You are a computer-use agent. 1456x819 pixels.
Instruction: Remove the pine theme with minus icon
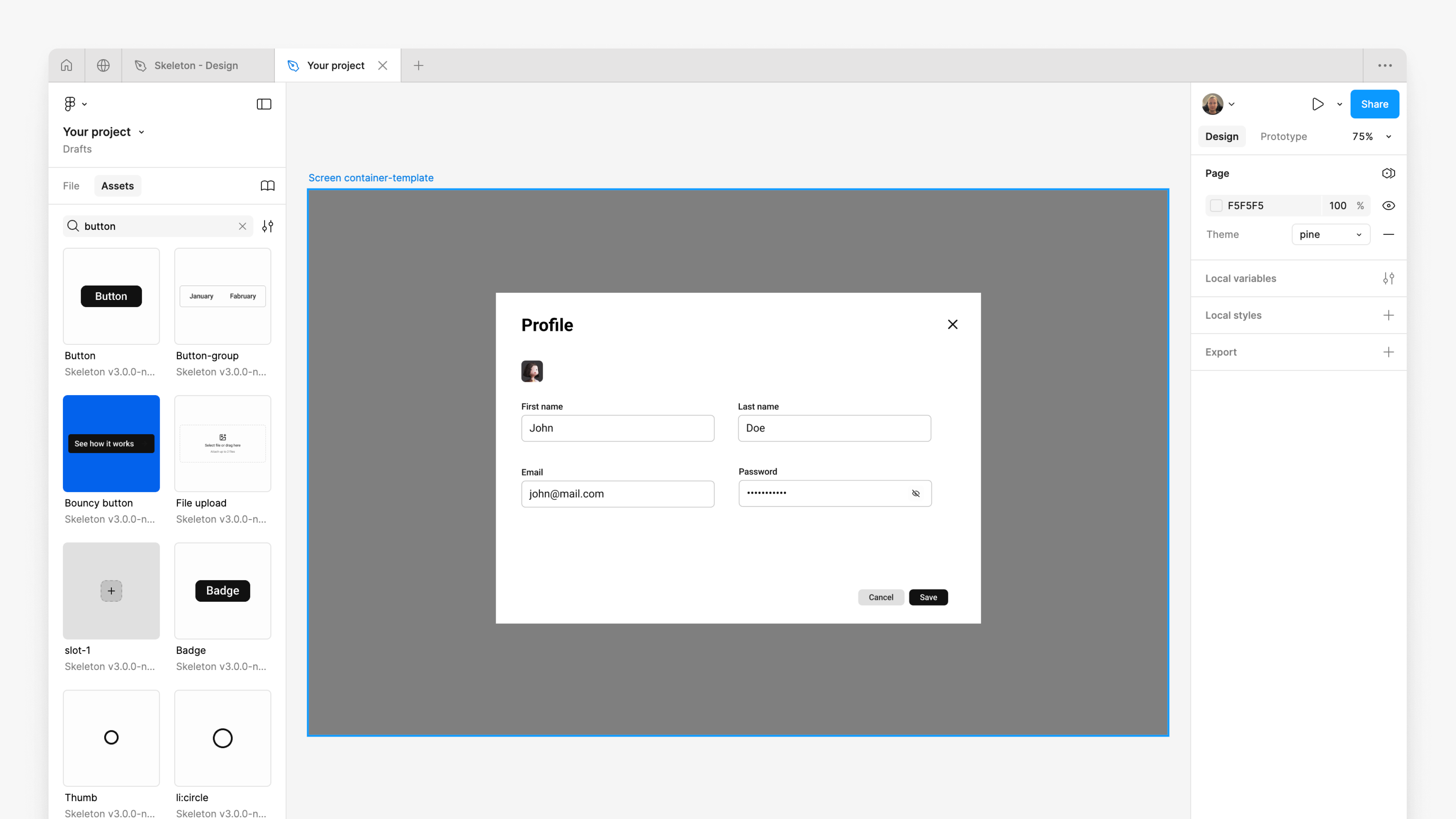pos(1388,235)
